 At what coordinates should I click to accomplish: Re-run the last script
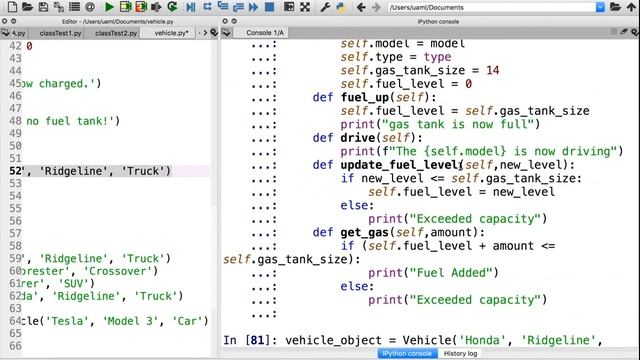click(172, 7)
